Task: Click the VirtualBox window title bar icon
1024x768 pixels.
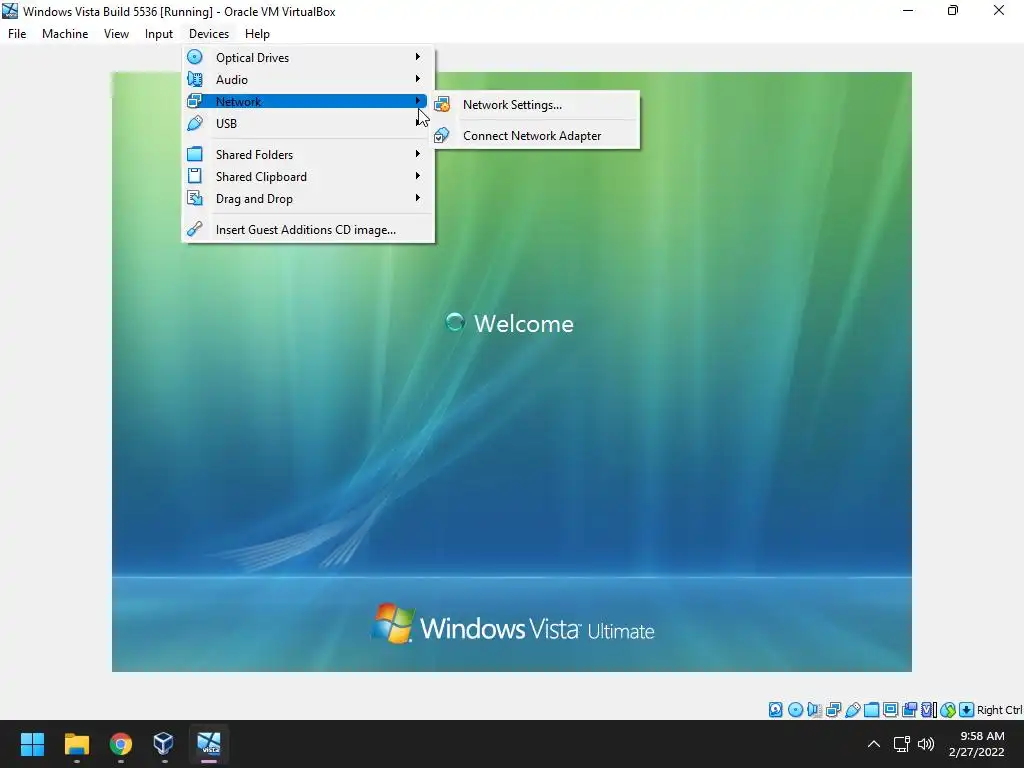Action: (x=10, y=11)
